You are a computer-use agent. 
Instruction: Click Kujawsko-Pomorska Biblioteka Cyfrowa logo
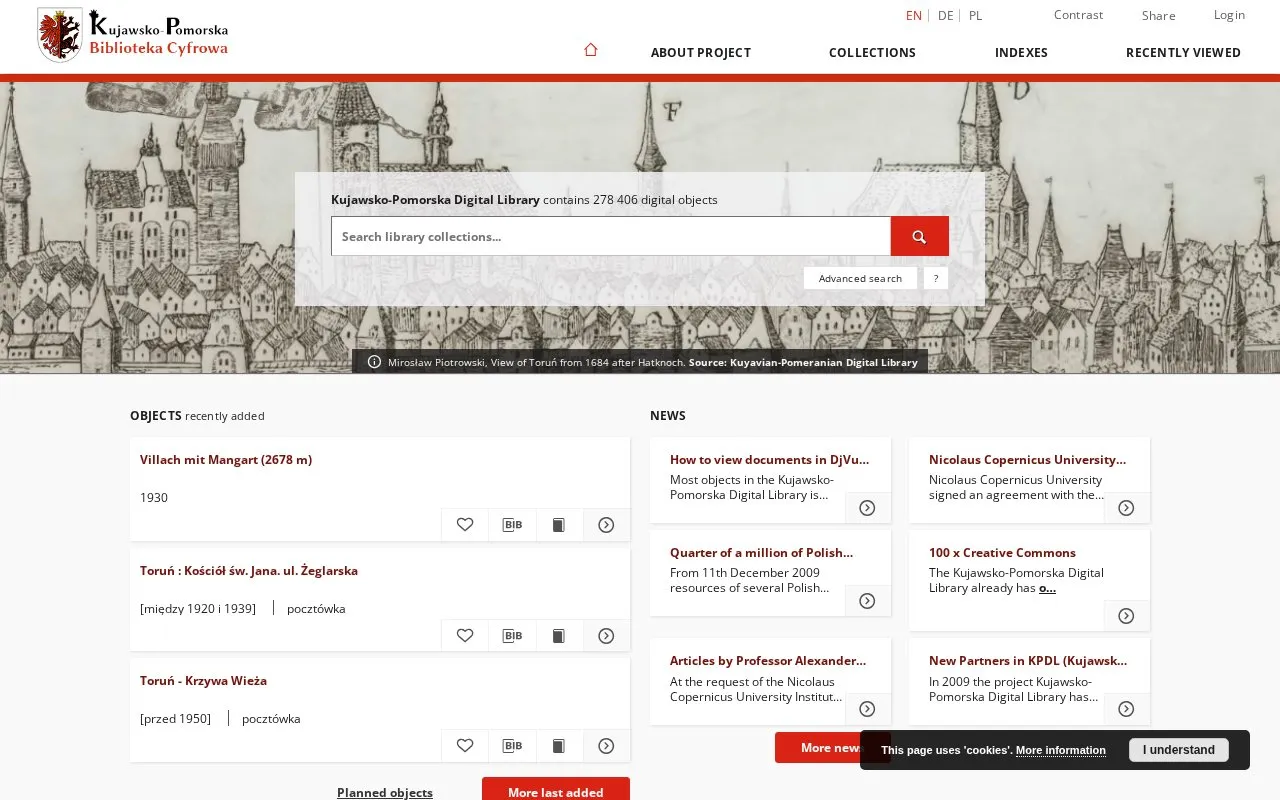[133, 35]
